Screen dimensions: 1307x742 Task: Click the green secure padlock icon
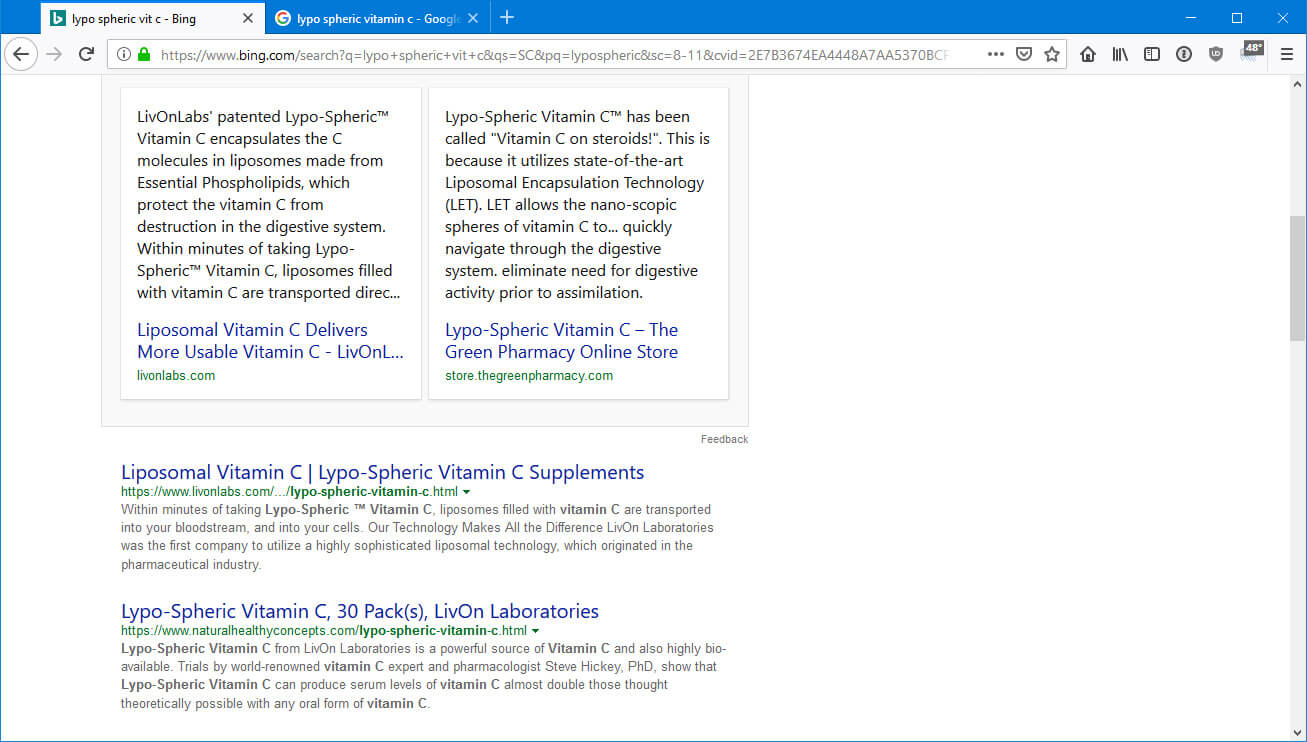[x=144, y=55]
